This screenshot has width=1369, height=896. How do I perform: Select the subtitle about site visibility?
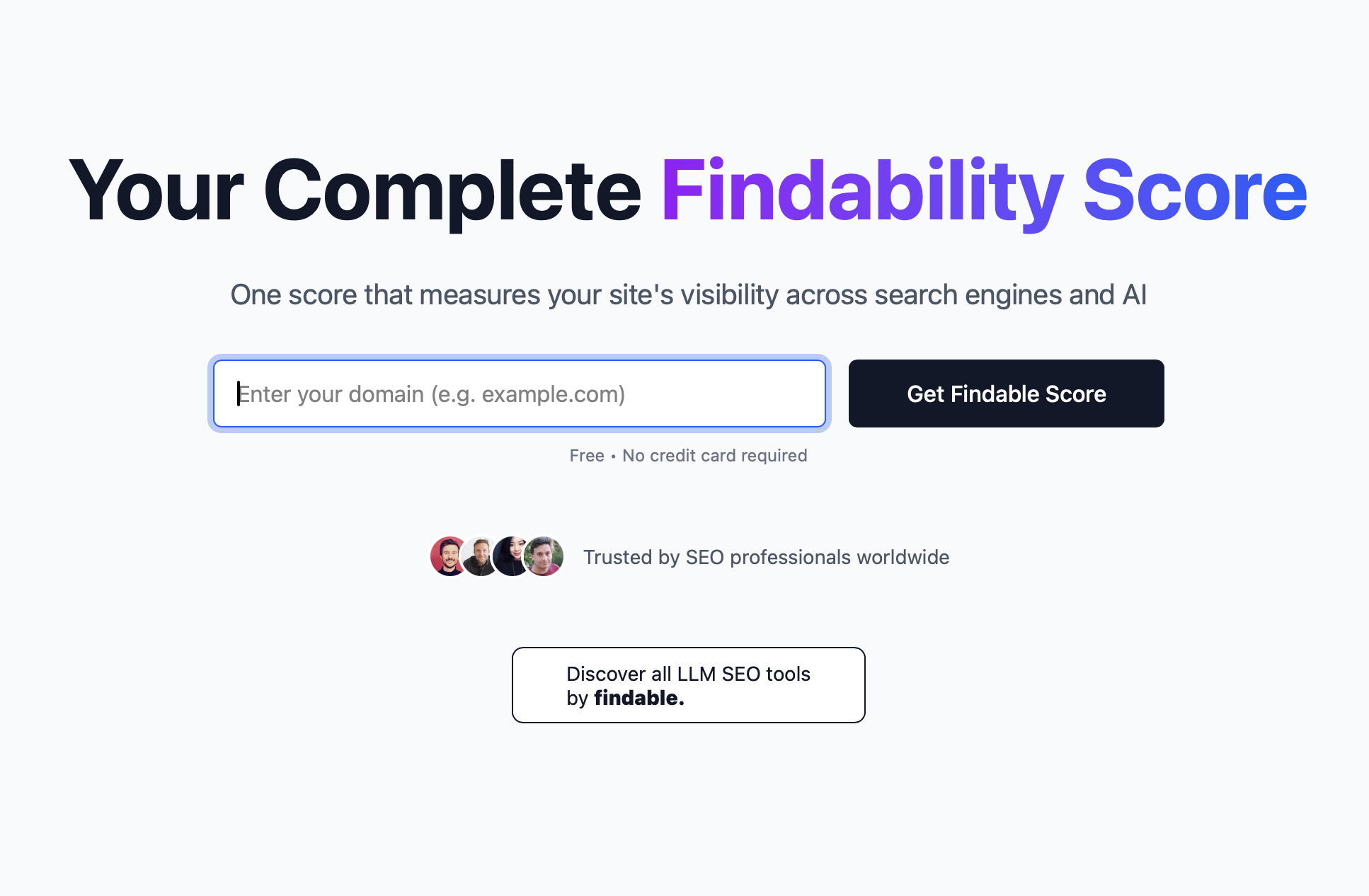click(x=688, y=295)
